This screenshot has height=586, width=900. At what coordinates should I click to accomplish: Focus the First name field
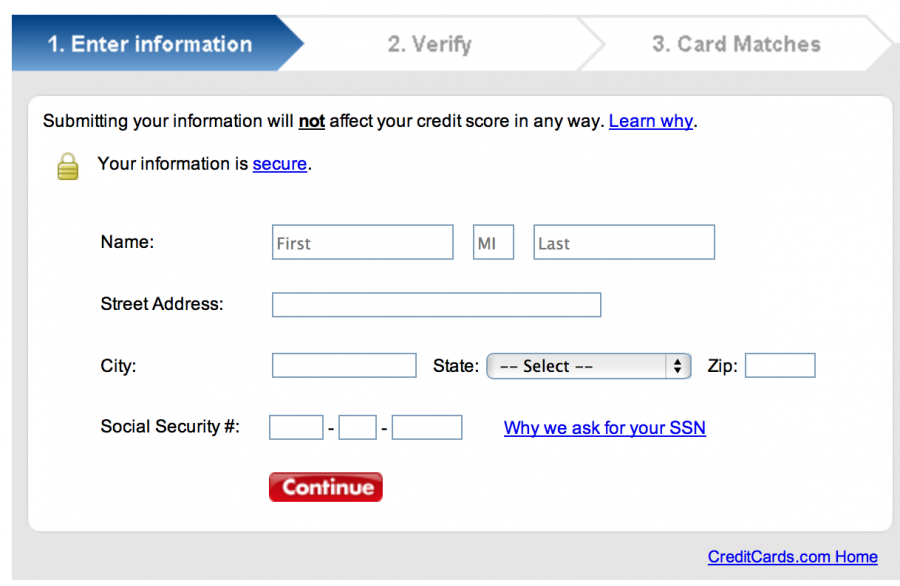(362, 243)
